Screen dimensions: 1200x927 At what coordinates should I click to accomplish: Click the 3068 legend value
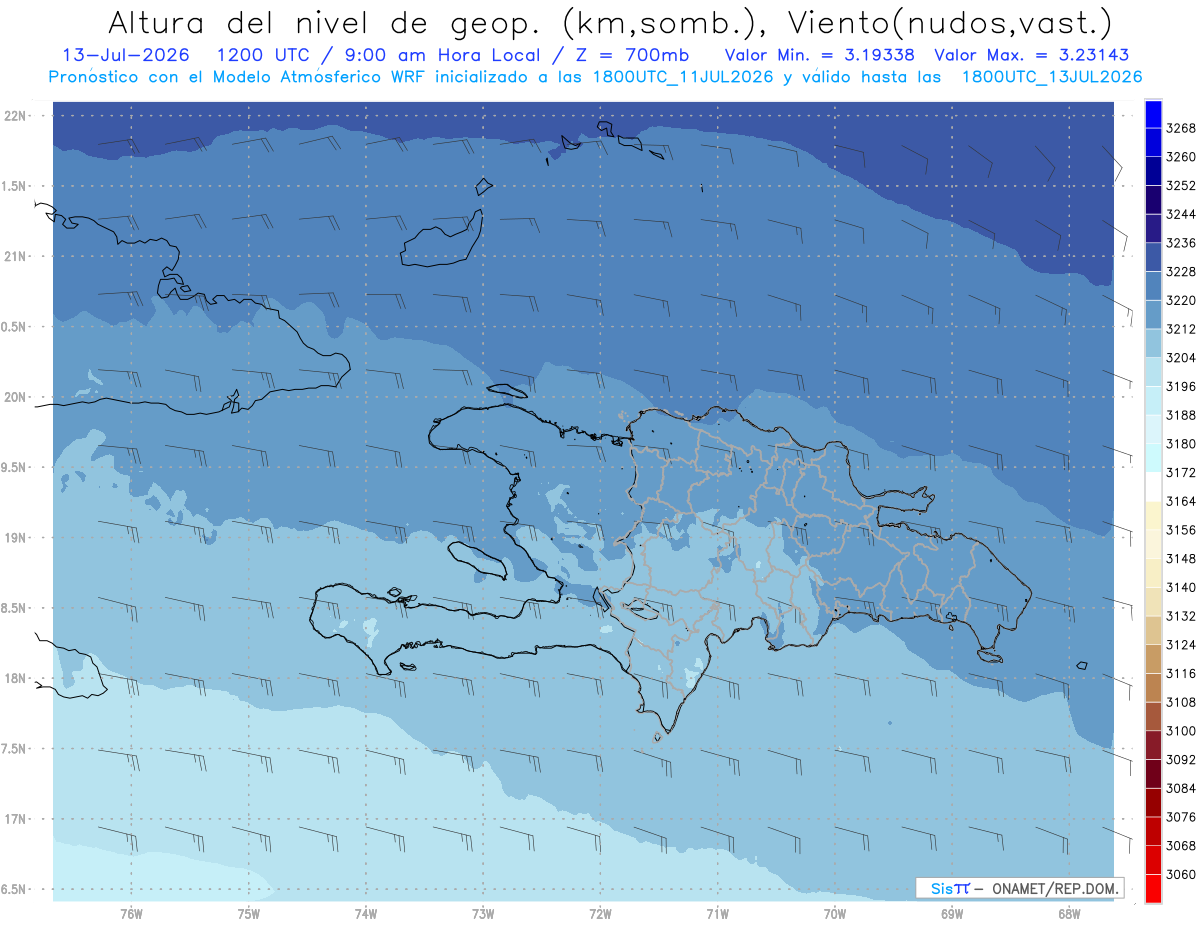pyautogui.click(x=1181, y=845)
